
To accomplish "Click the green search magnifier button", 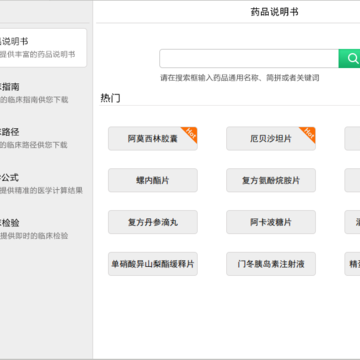I will (x=349, y=59).
